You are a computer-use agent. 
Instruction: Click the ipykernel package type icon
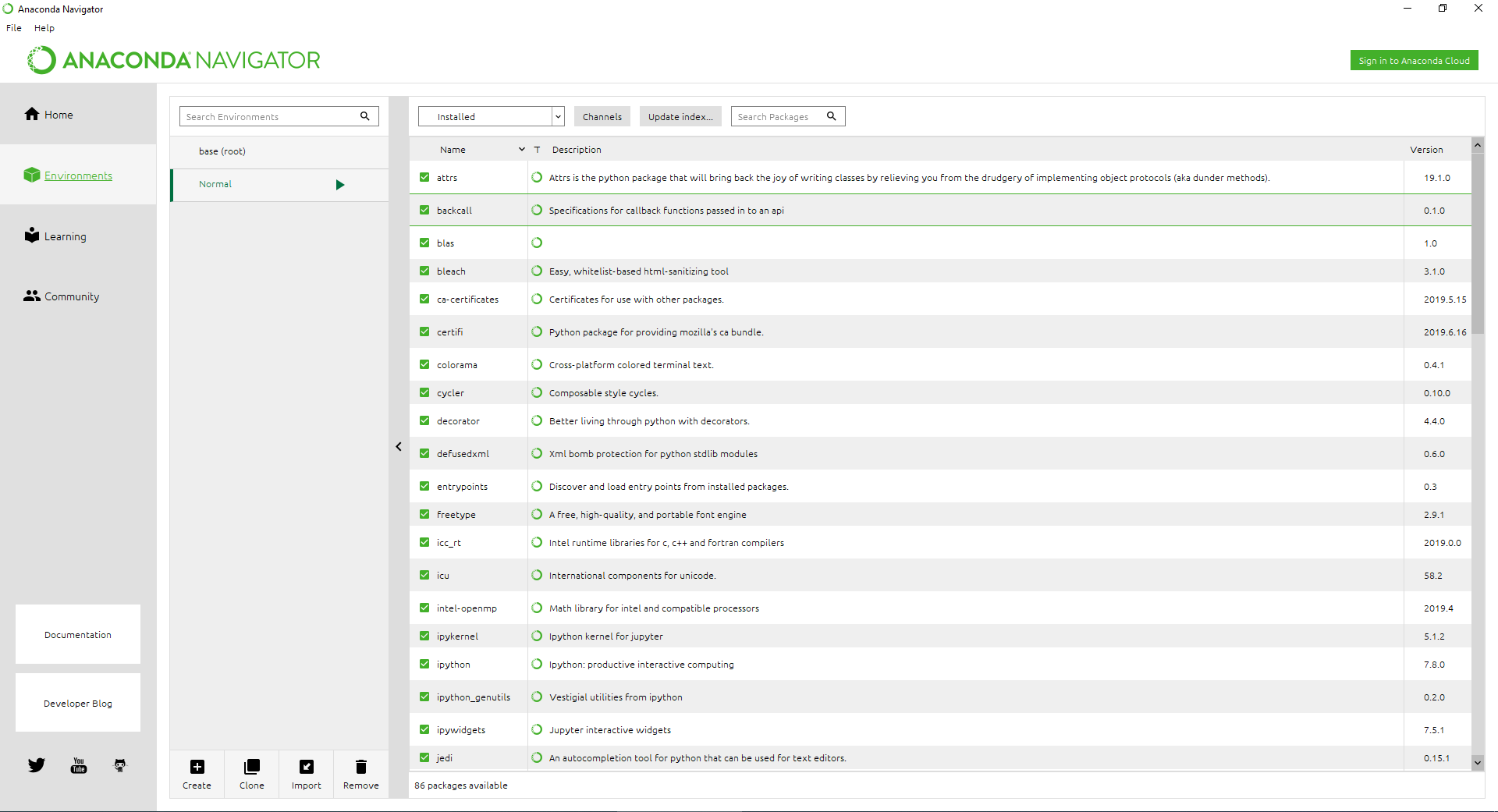(537, 636)
